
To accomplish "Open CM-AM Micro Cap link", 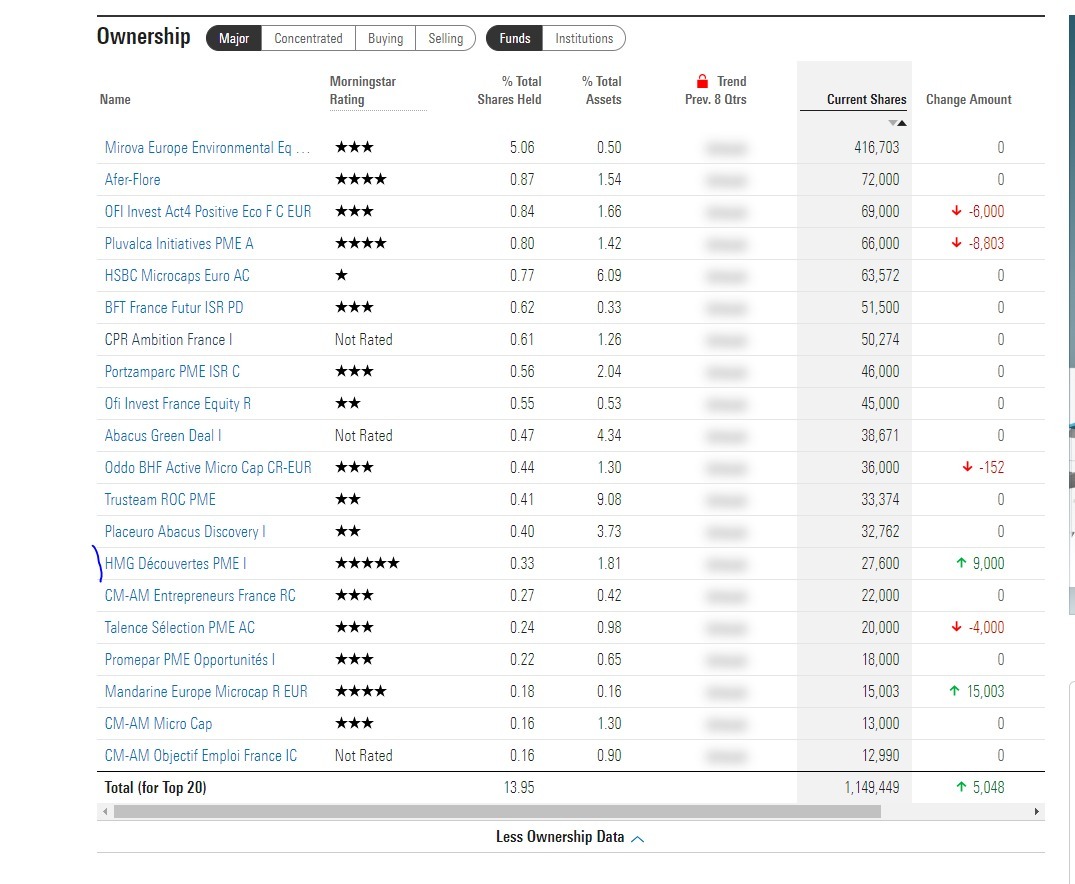I will [x=158, y=724].
